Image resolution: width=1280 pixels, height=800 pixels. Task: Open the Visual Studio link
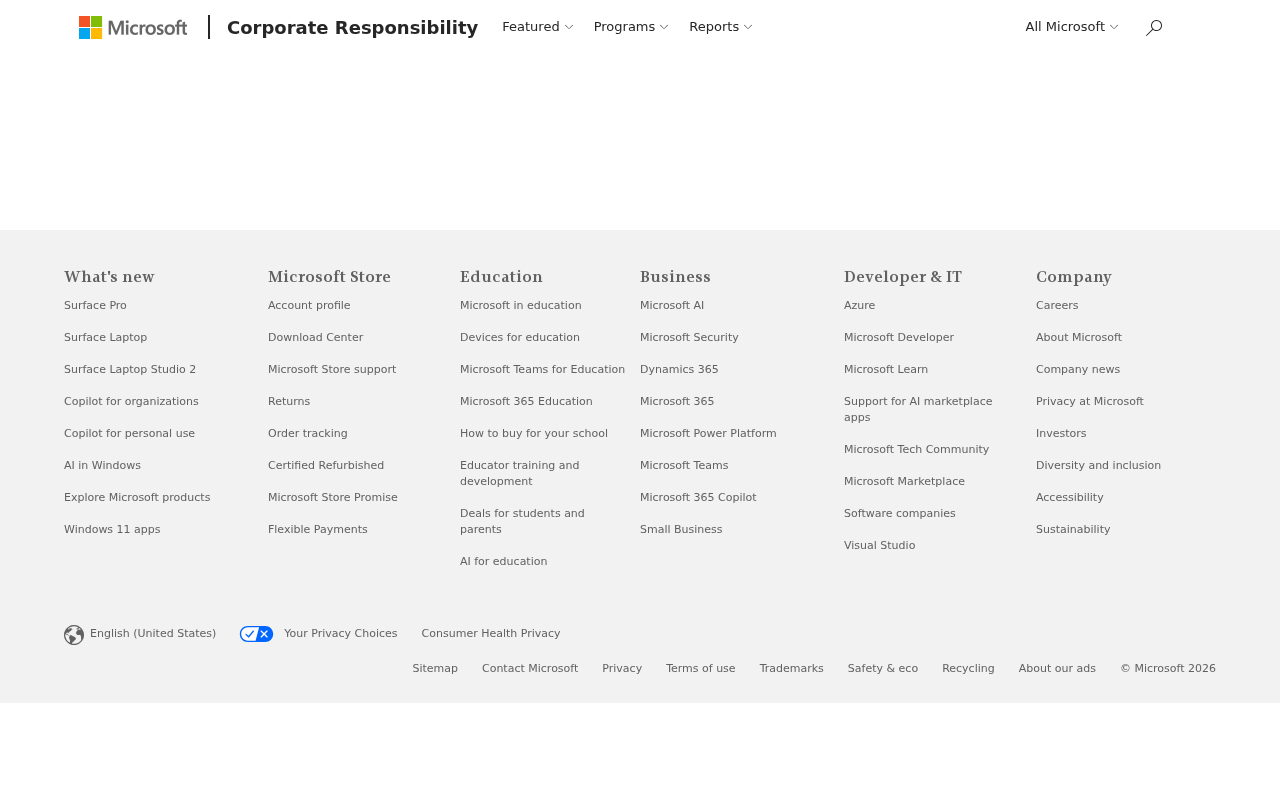click(x=879, y=546)
